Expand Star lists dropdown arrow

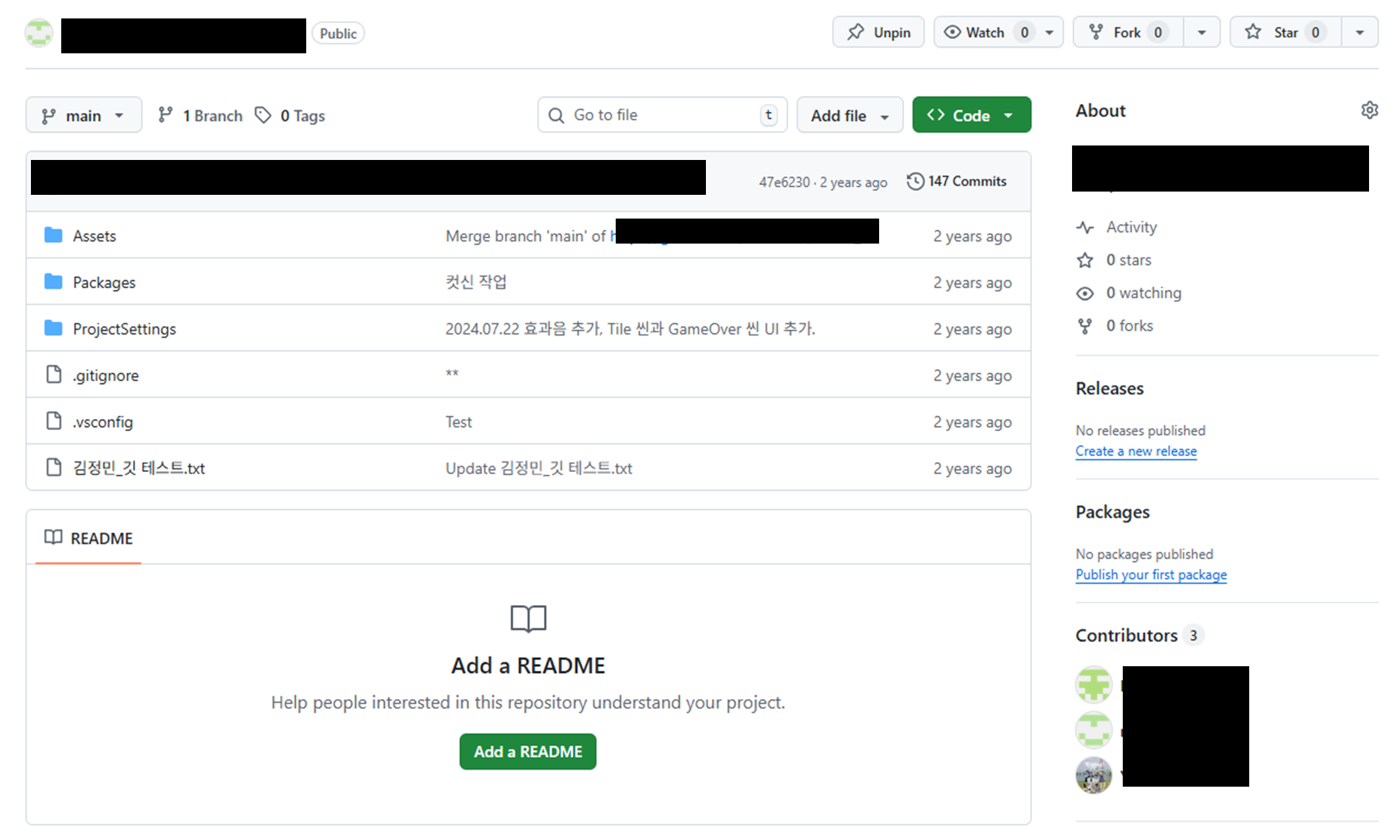(1359, 32)
